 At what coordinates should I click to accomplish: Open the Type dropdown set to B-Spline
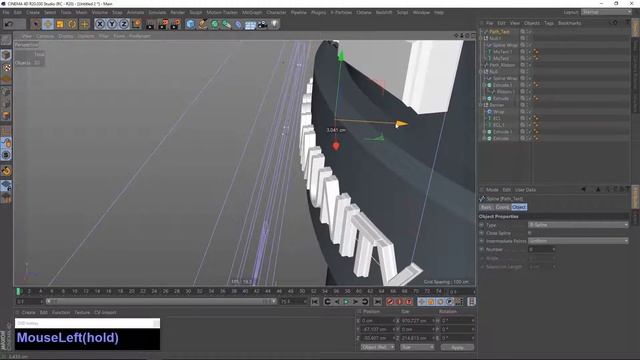578,225
